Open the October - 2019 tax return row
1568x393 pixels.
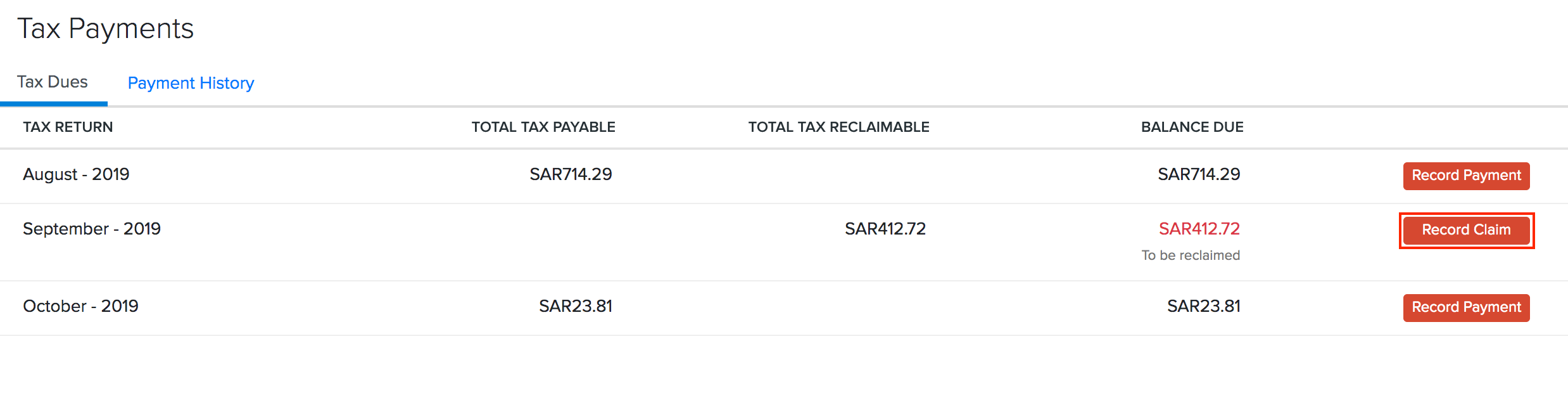81,306
